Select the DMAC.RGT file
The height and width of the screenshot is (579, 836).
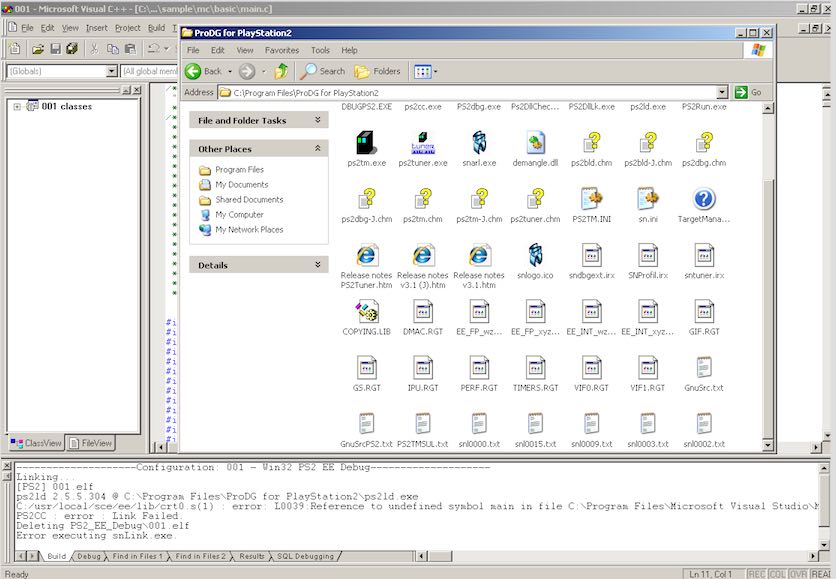[423, 312]
